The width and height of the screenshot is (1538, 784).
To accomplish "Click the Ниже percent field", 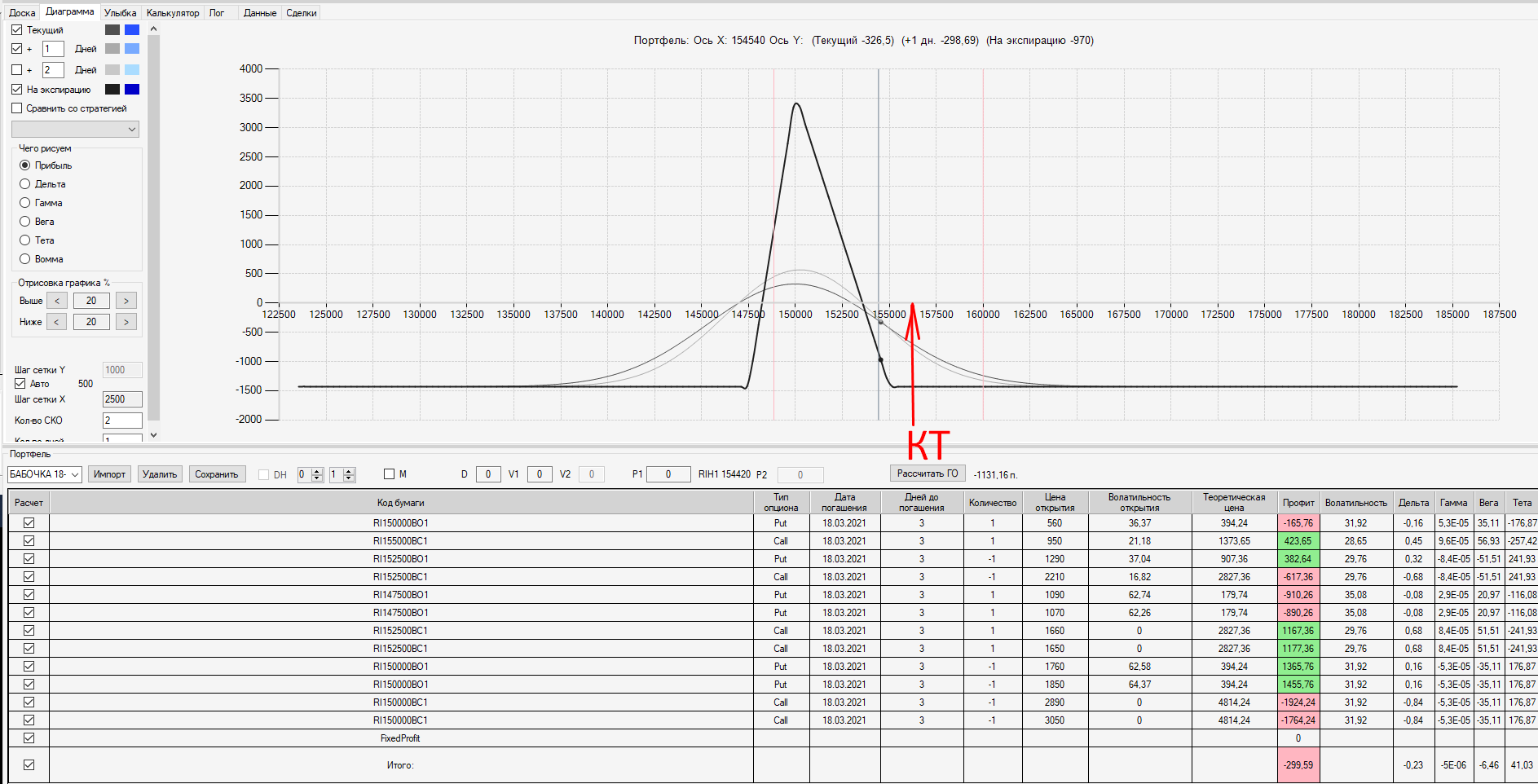I will tap(91, 322).
